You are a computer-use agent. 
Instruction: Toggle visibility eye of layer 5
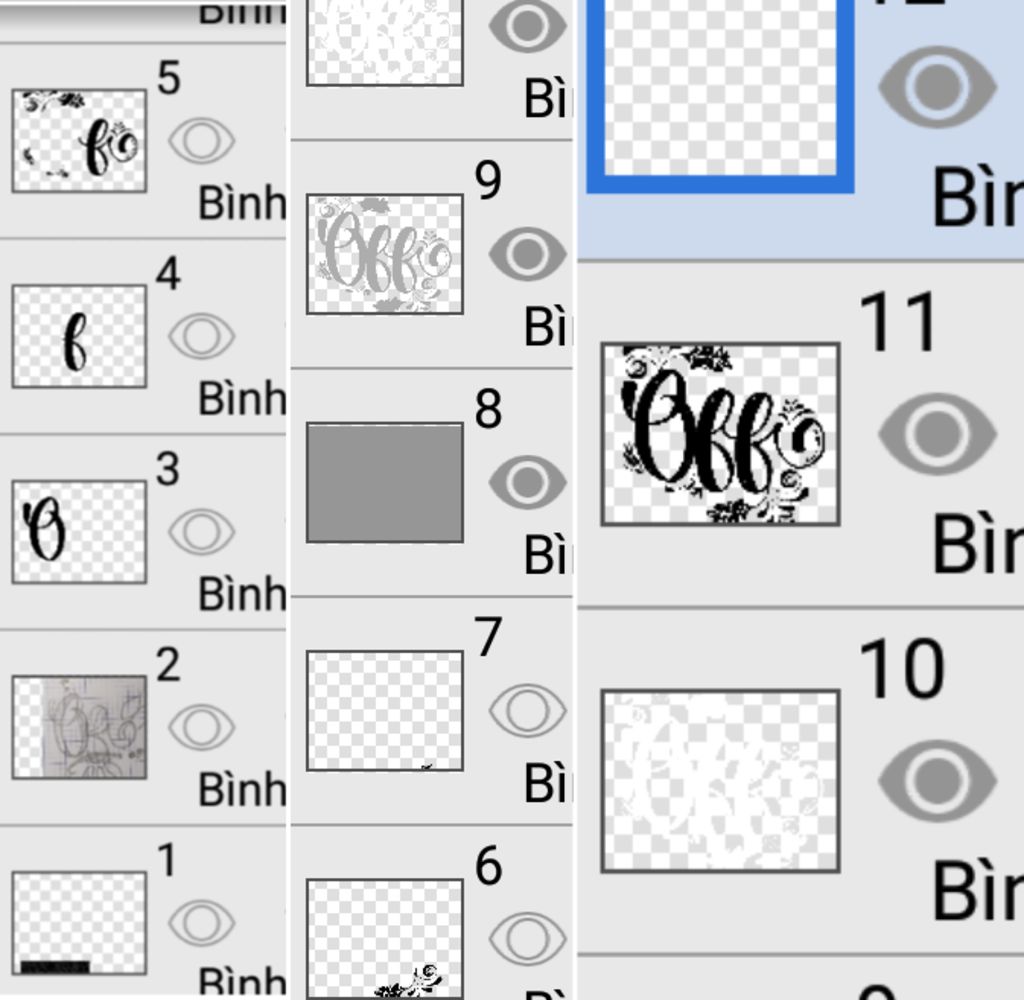coord(201,140)
